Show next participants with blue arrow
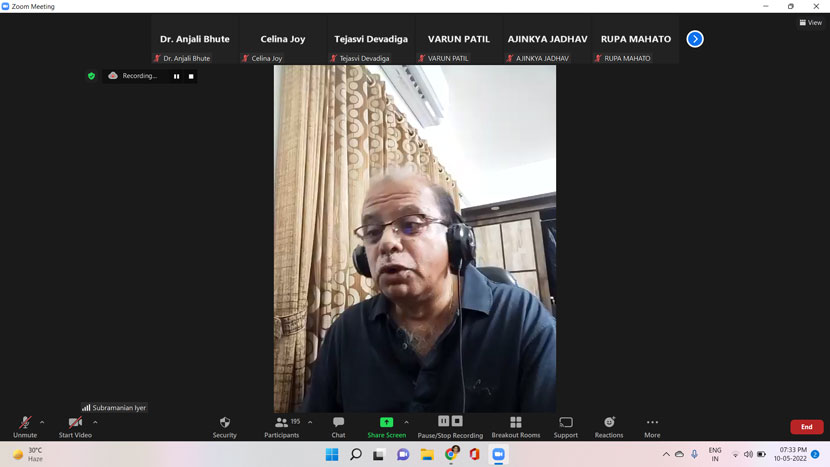Image resolution: width=830 pixels, height=467 pixels. 695,39
